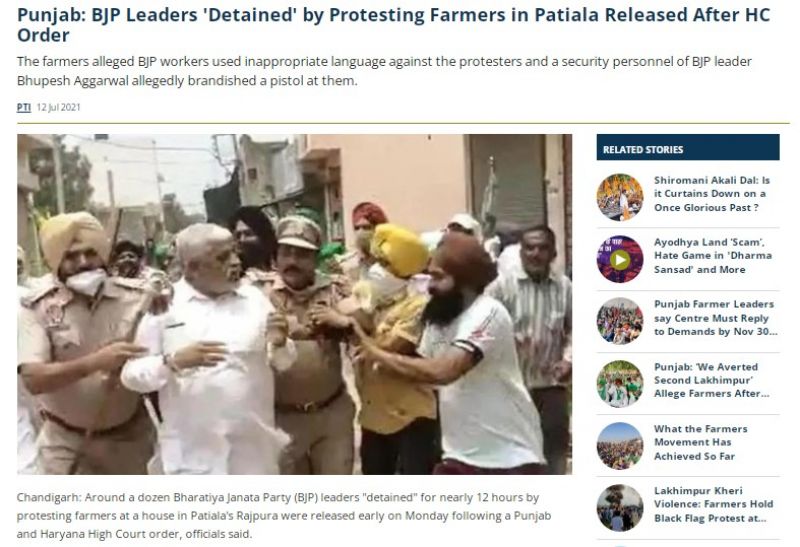The image size is (800, 547).
Task: Open 'We Averted Second Lakhimpur' thumbnail
Action: click(620, 384)
